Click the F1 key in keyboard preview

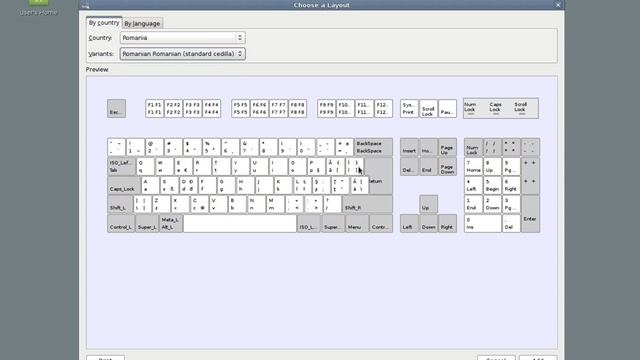(155, 109)
